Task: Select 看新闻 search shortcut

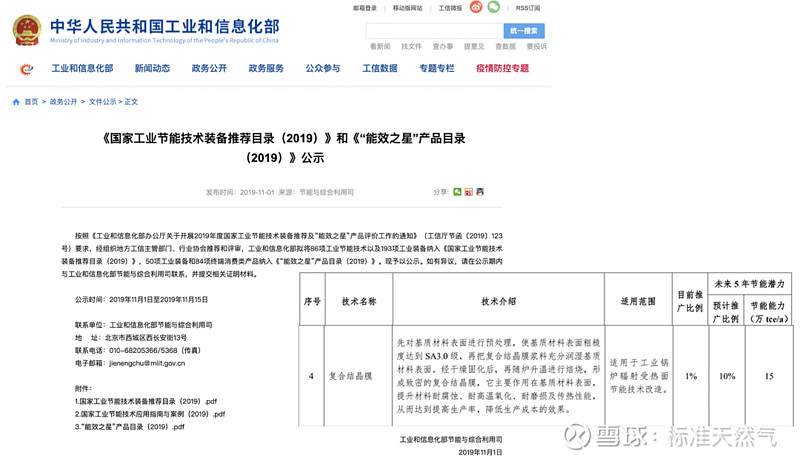Action: click(380, 46)
